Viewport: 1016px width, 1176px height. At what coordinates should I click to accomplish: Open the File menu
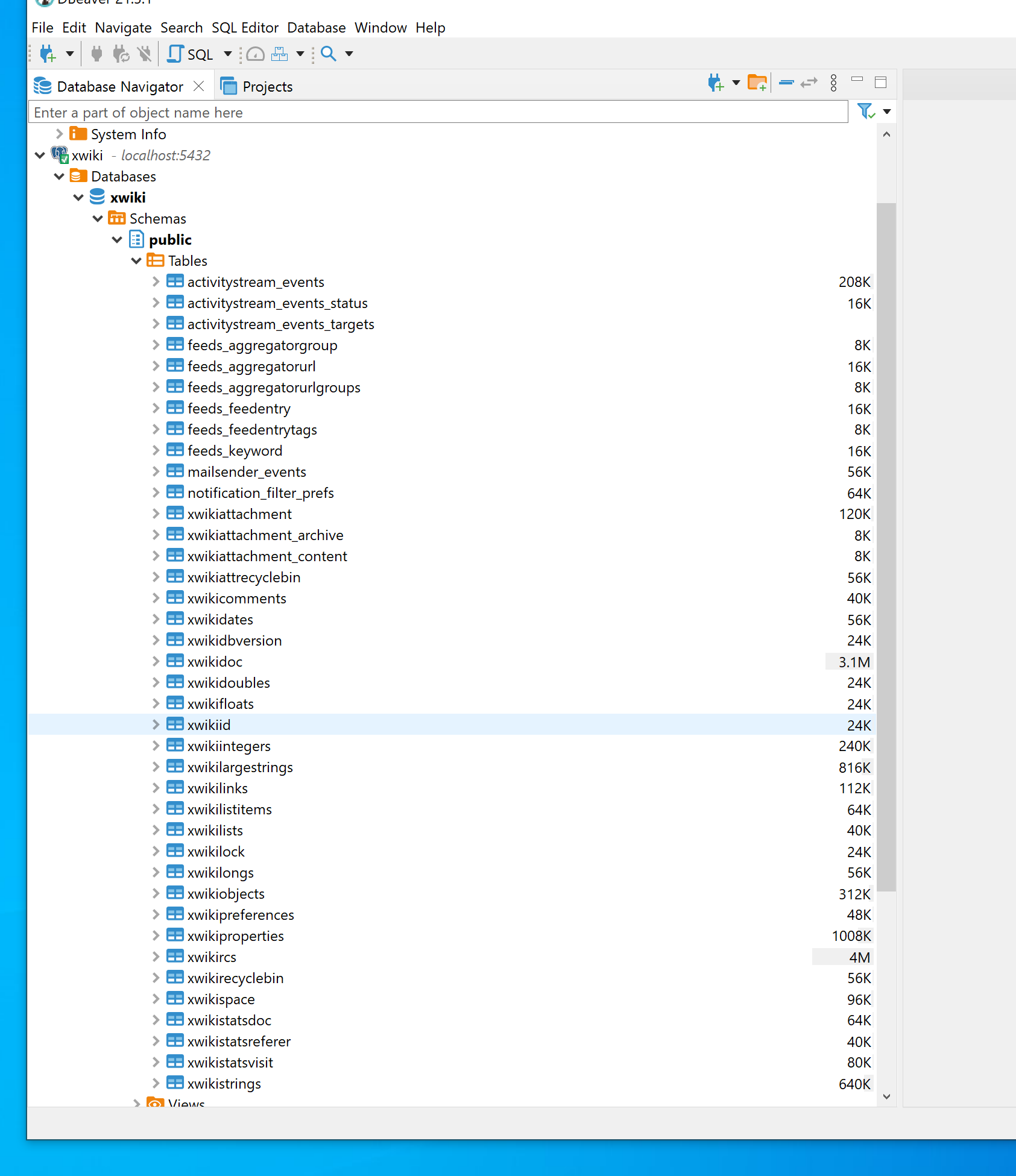(42, 28)
